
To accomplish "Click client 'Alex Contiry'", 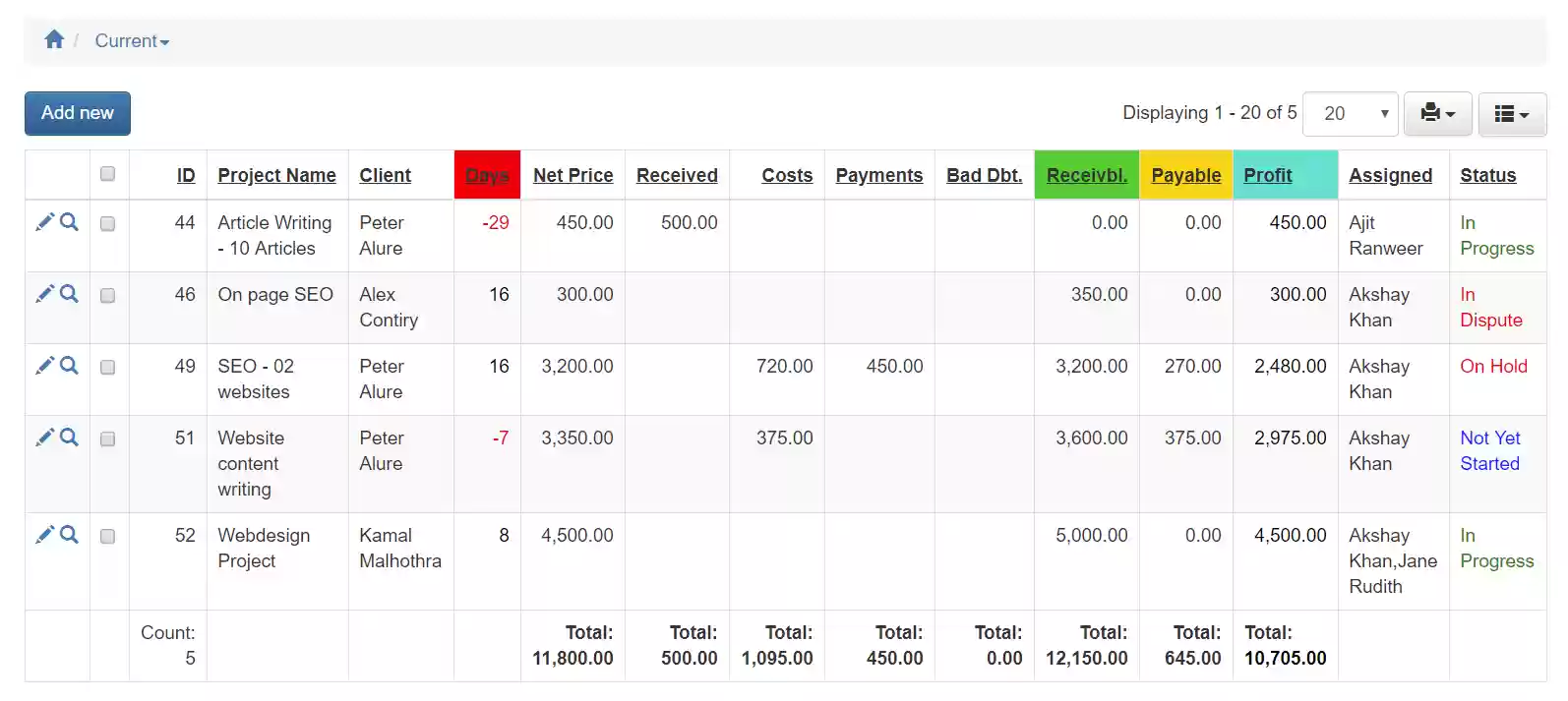I will (389, 307).
